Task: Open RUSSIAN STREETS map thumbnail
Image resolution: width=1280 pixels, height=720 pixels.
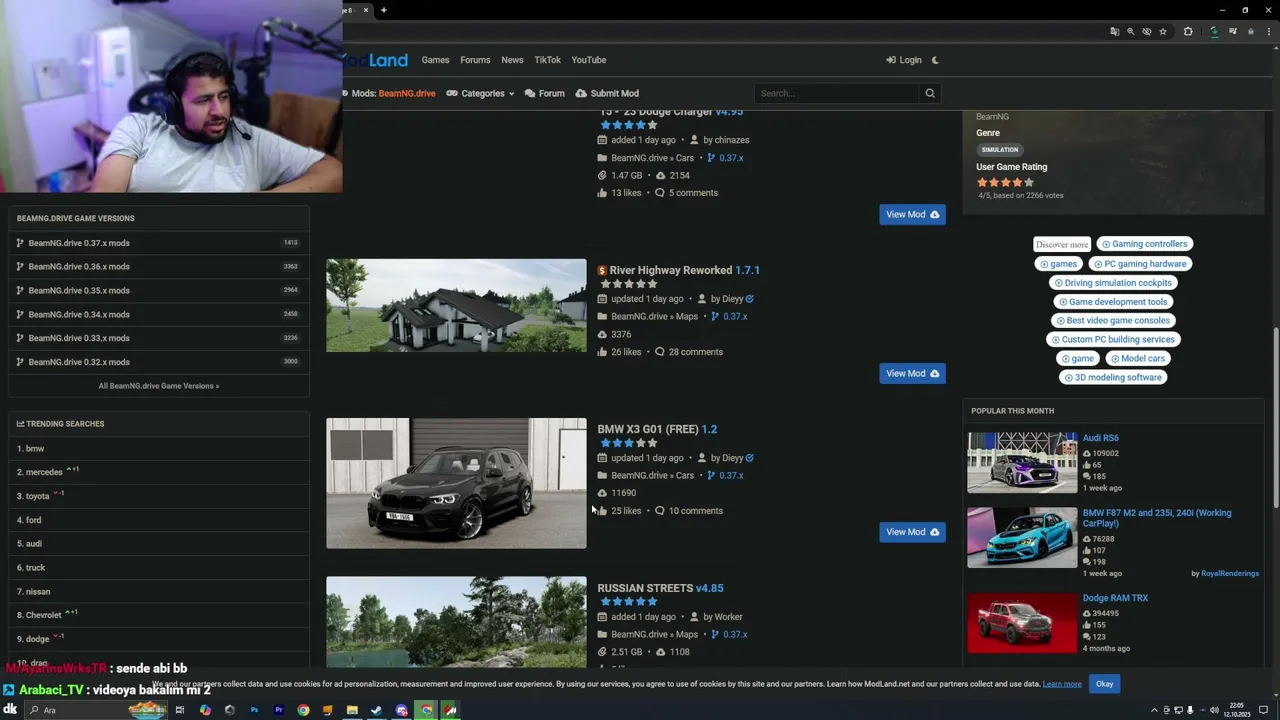Action: coord(456,621)
